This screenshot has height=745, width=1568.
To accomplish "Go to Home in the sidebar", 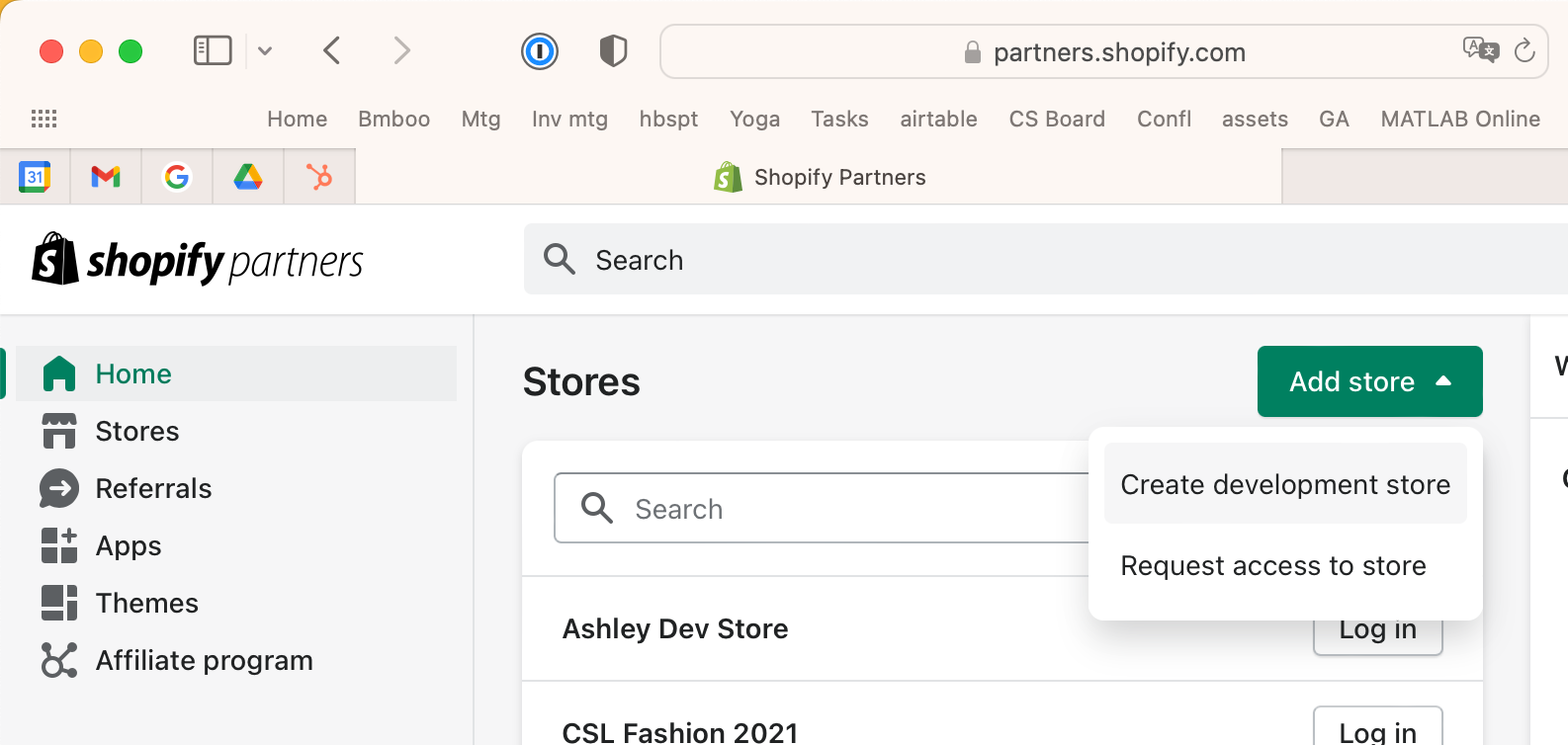I will pyautogui.click(x=236, y=373).
